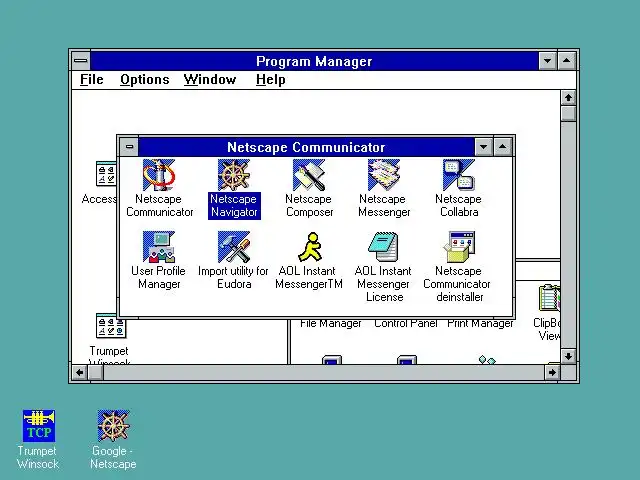Click the vertical scrollbar down arrow

[x=568, y=356]
